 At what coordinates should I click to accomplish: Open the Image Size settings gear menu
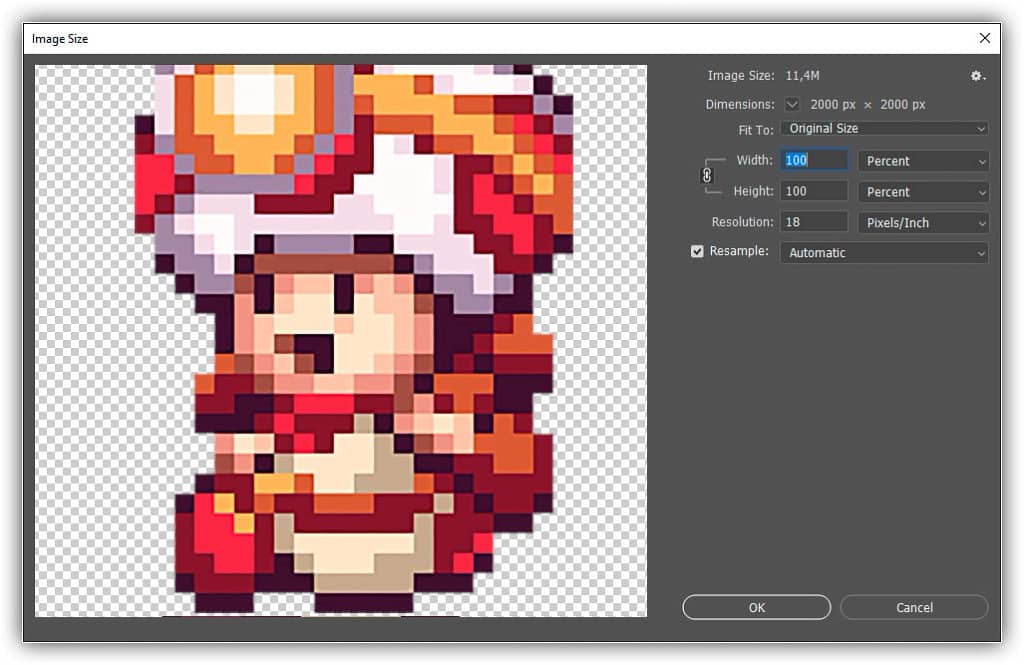(x=977, y=76)
